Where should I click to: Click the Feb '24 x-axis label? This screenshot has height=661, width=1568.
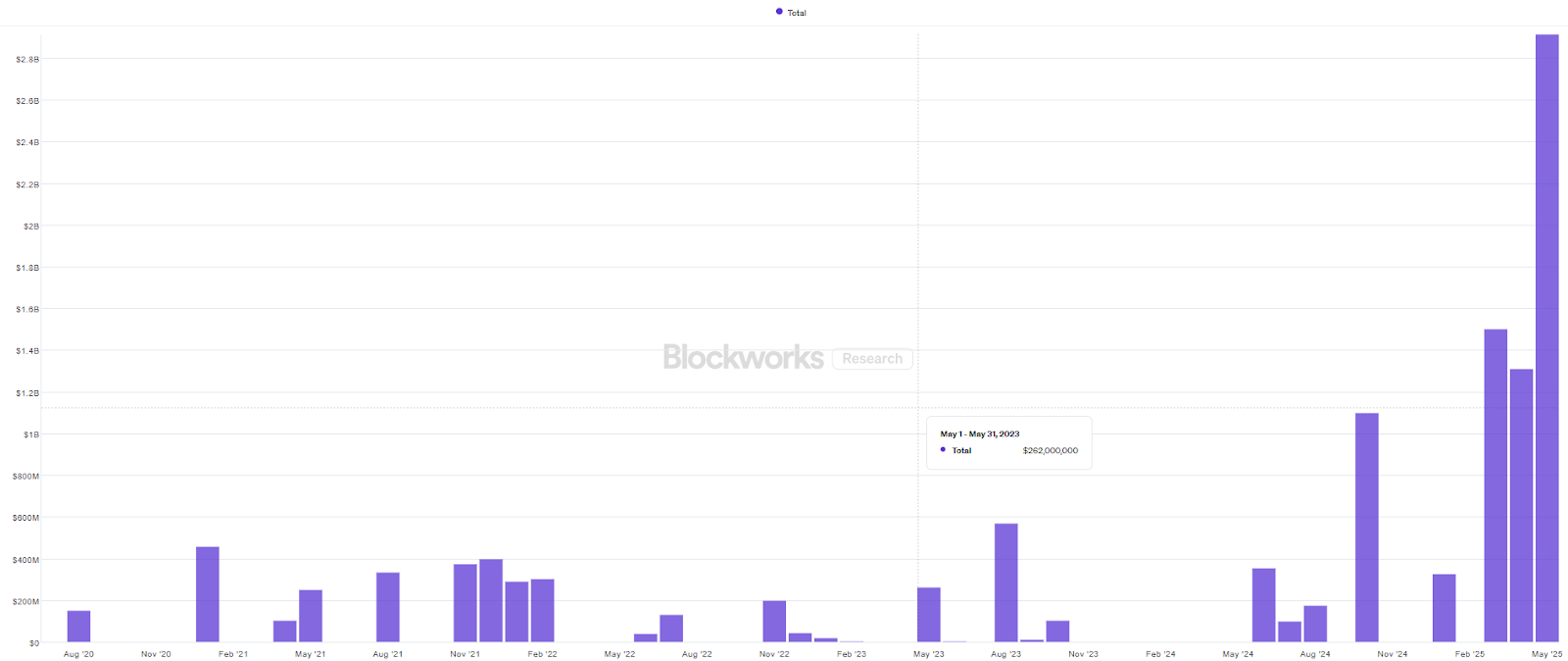pyautogui.click(x=1160, y=654)
